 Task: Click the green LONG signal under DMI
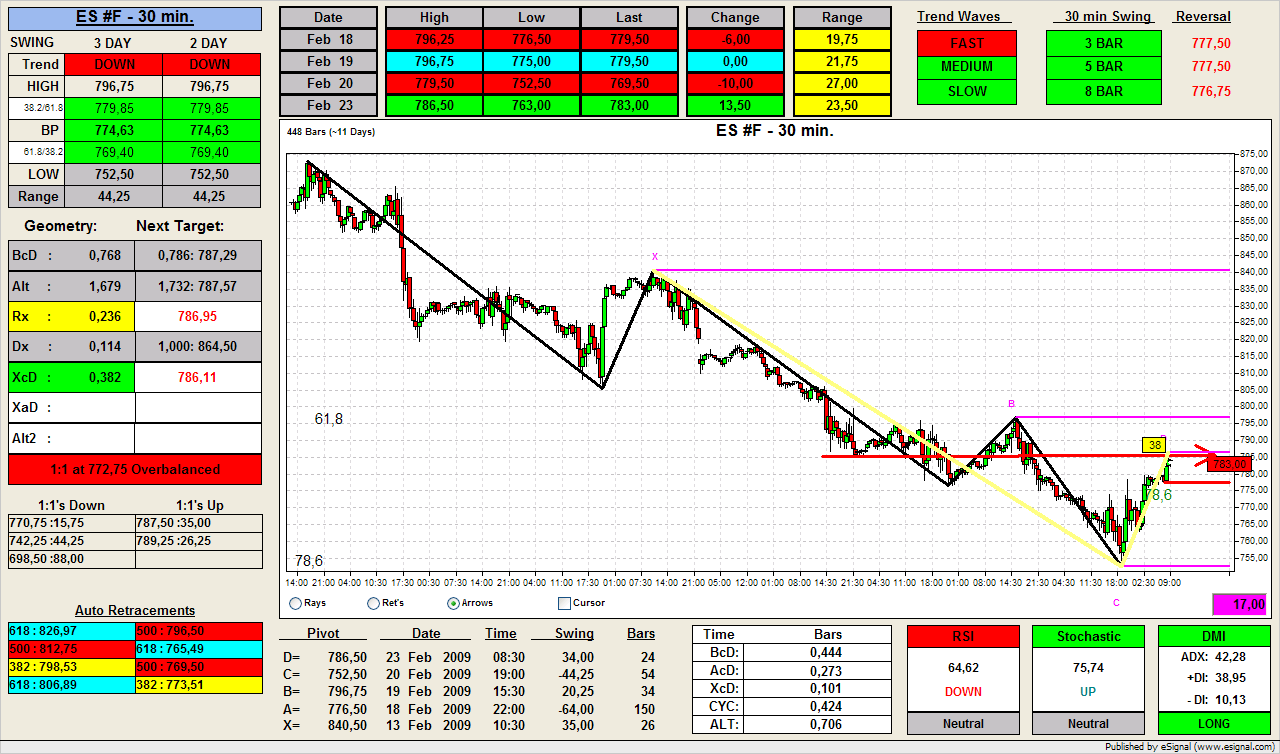pos(1212,723)
